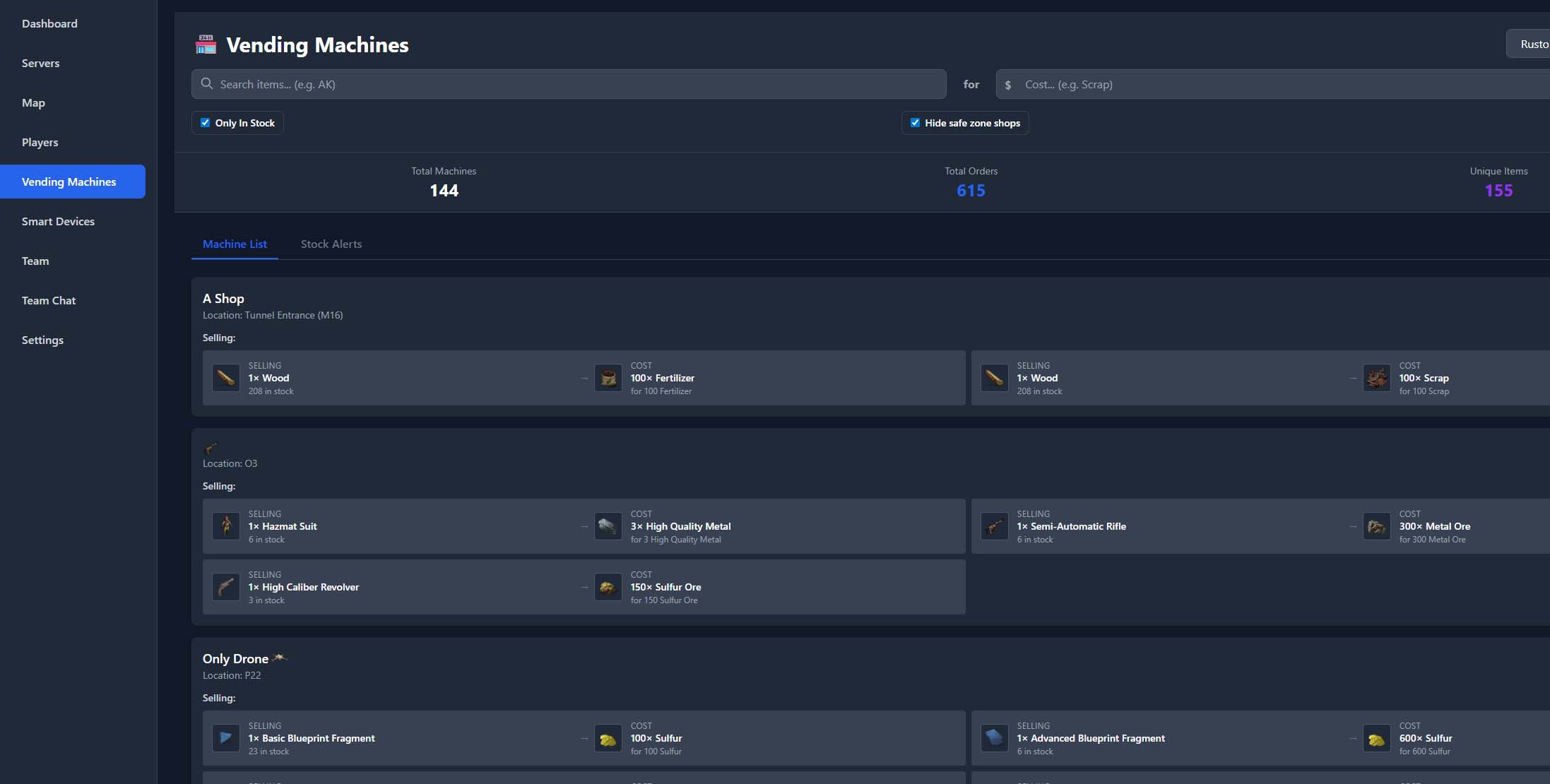The width and height of the screenshot is (1550, 784).
Task: Click the Sulfur icon of the 100× Sulfur cost
Action: 608,738
